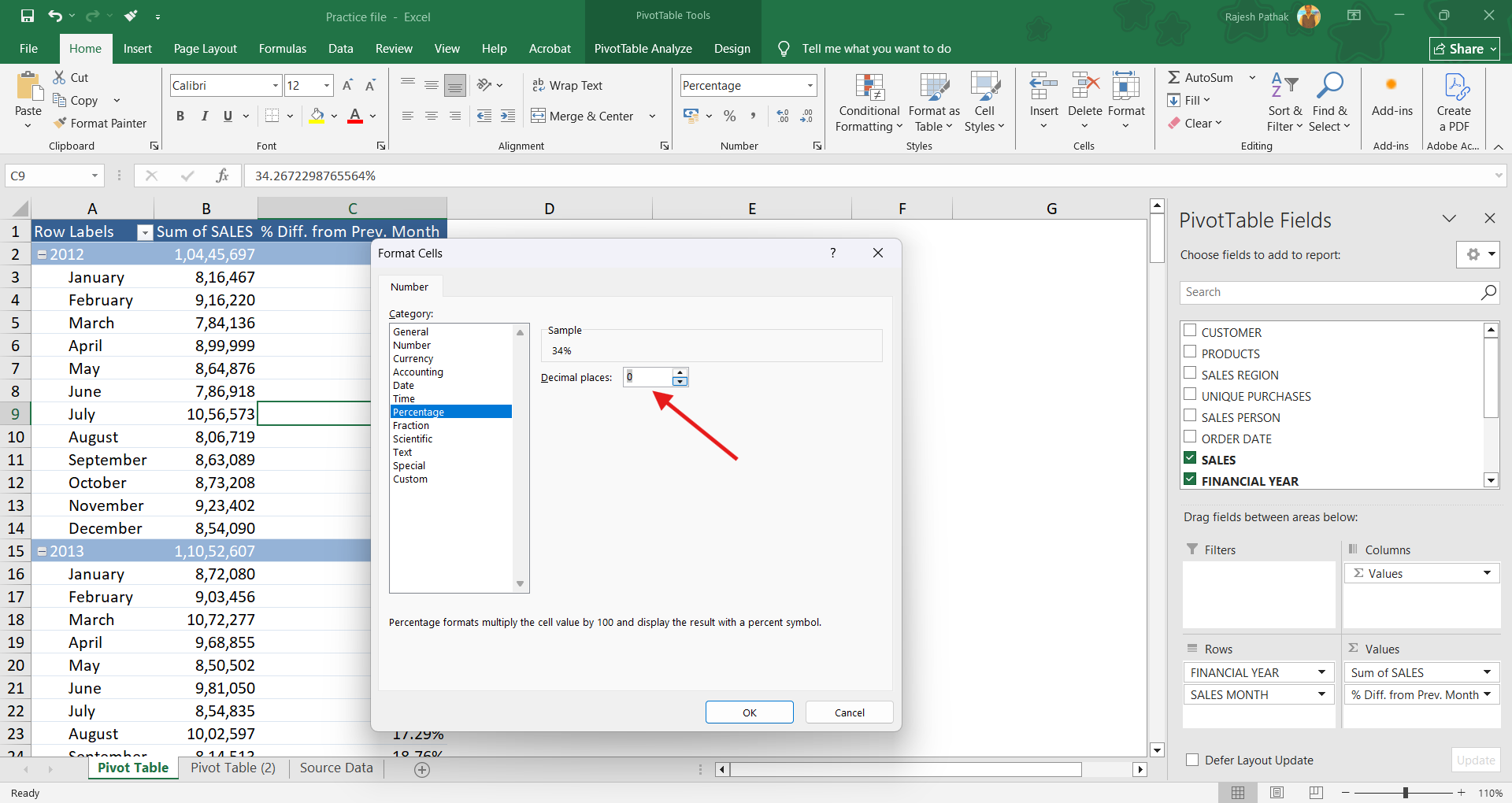Apply bold formatting to the cell
The image size is (1512, 803).
point(180,117)
